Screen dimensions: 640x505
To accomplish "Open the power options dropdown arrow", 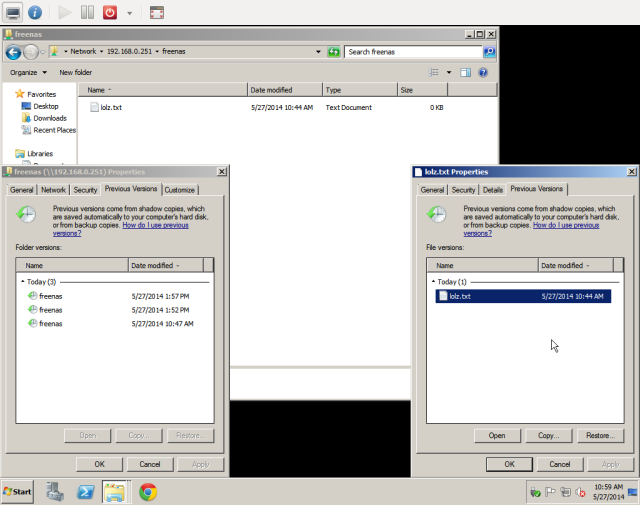I will click(x=129, y=13).
